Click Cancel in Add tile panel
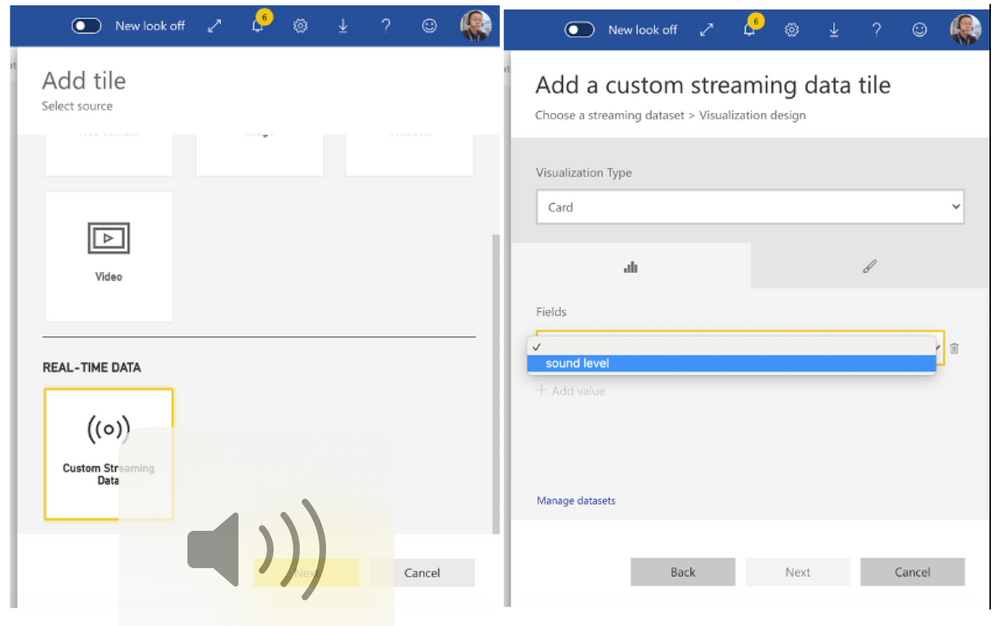Screen dimensions: 1000x626 pos(422,572)
